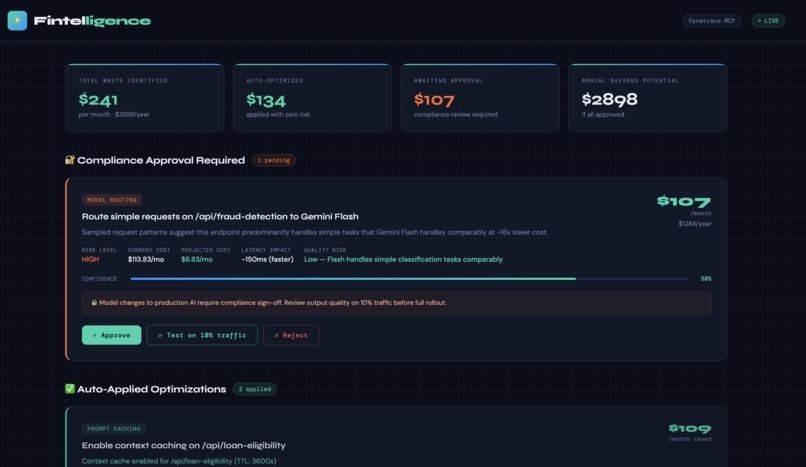Click the 'Enable context caching on /api/loan-eligibility' title
Viewport: 806px width, 467px height.
pyautogui.click(x=184, y=445)
